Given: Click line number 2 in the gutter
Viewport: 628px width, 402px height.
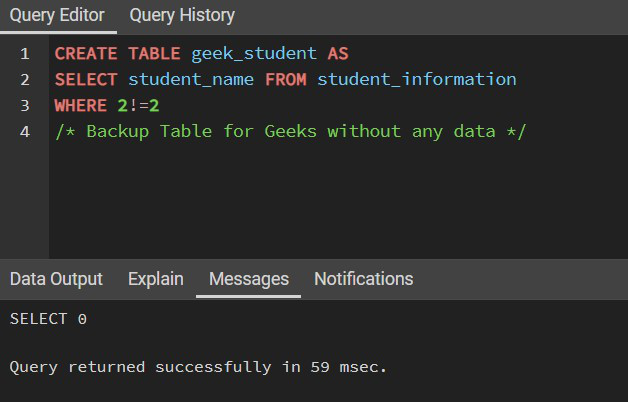Looking at the screenshot, I should pyautogui.click(x=25, y=79).
